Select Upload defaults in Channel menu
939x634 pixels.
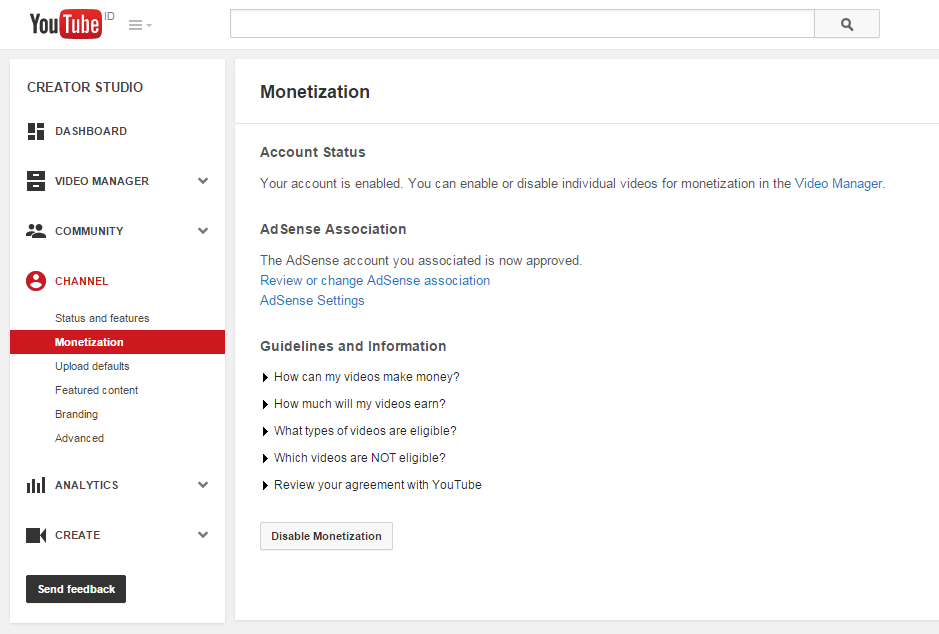point(92,366)
